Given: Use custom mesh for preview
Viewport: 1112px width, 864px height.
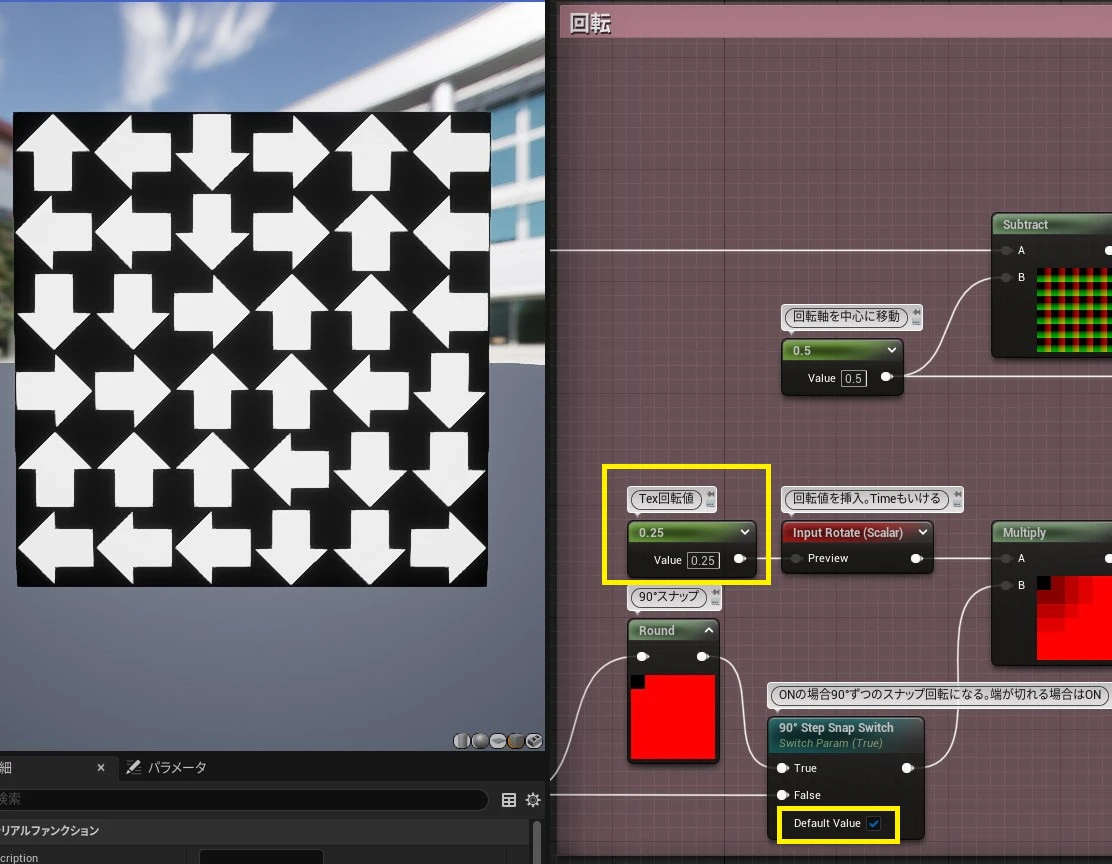Looking at the screenshot, I should [534, 741].
